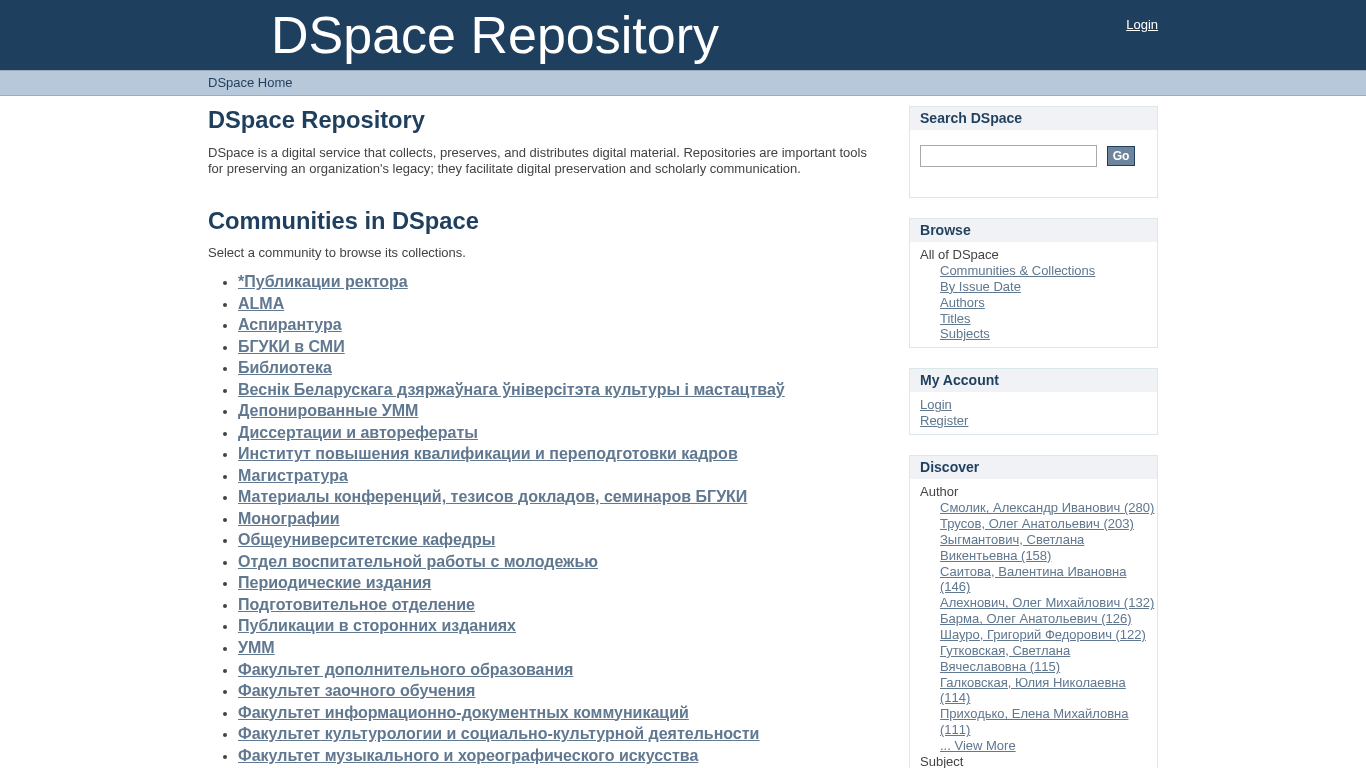1366x768 pixels.
Task: Browse Communities & Collections
Action: point(1017,271)
